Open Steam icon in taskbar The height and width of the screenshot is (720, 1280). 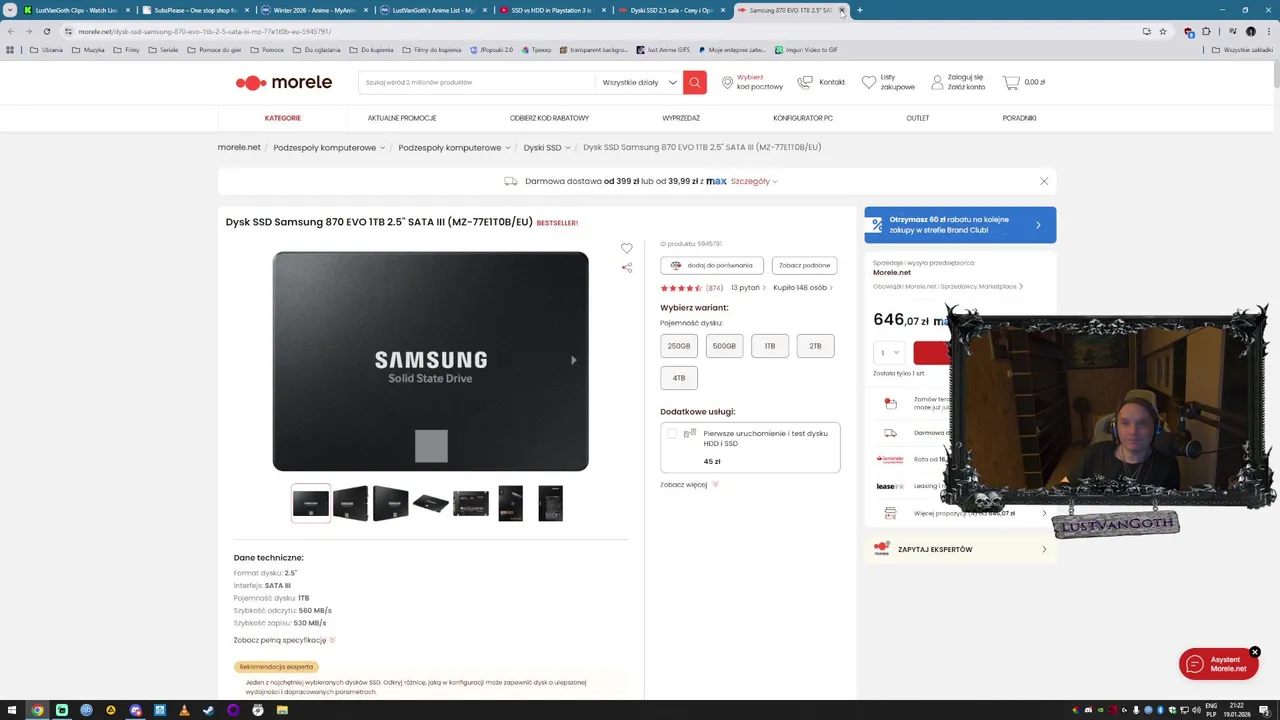tap(208, 710)
